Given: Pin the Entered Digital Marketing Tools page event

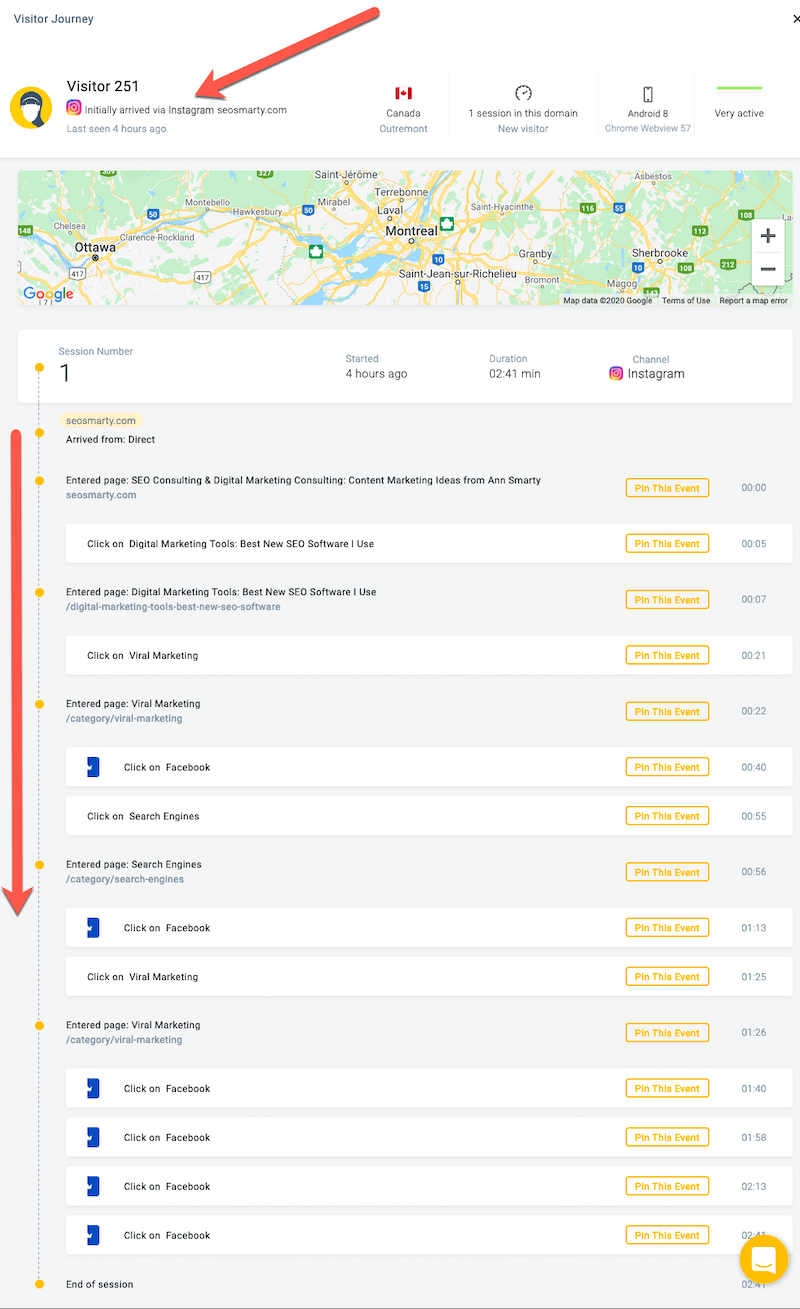Looking at the screenshot, I should point(667,600).
